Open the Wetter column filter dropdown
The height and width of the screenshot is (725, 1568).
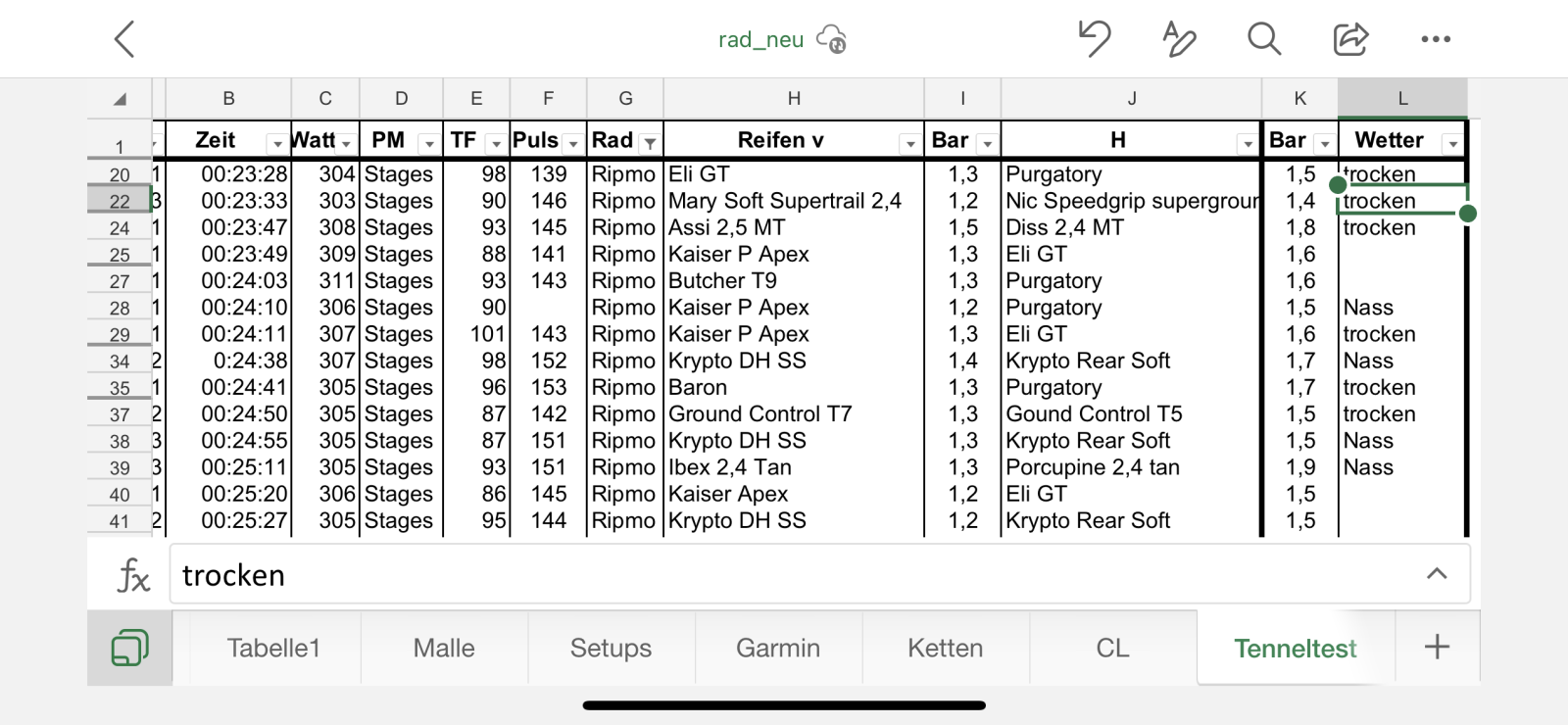(x=1452, y=144)
